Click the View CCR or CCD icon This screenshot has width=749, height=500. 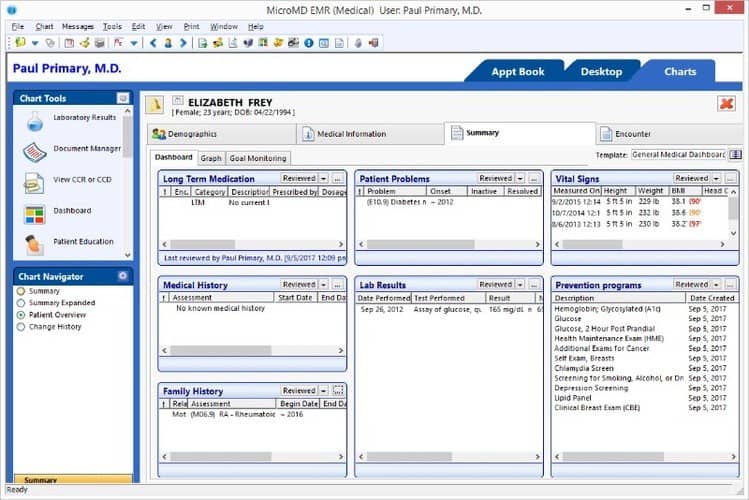coord(33,183)
